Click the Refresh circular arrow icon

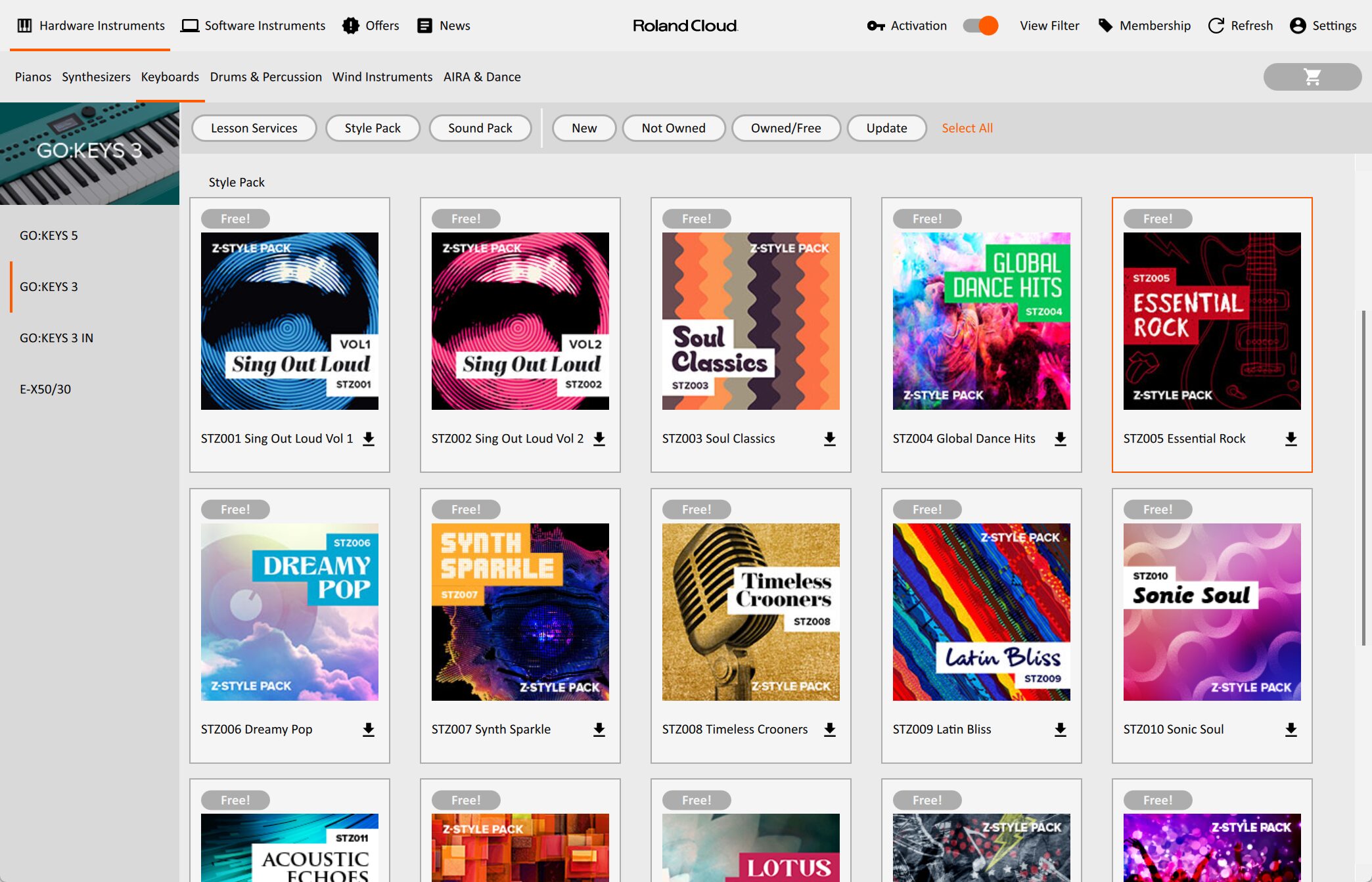pyautogui.click(x=1216, y=26)
